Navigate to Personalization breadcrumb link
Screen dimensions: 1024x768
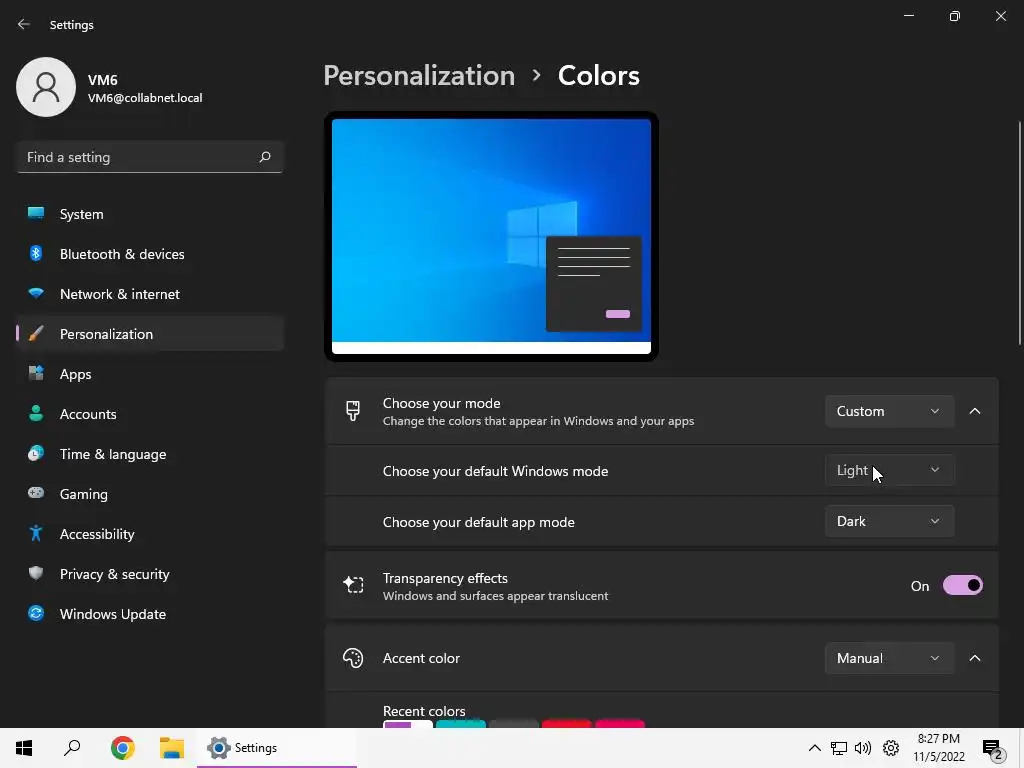pyautogui.click(x=419, y=76)
